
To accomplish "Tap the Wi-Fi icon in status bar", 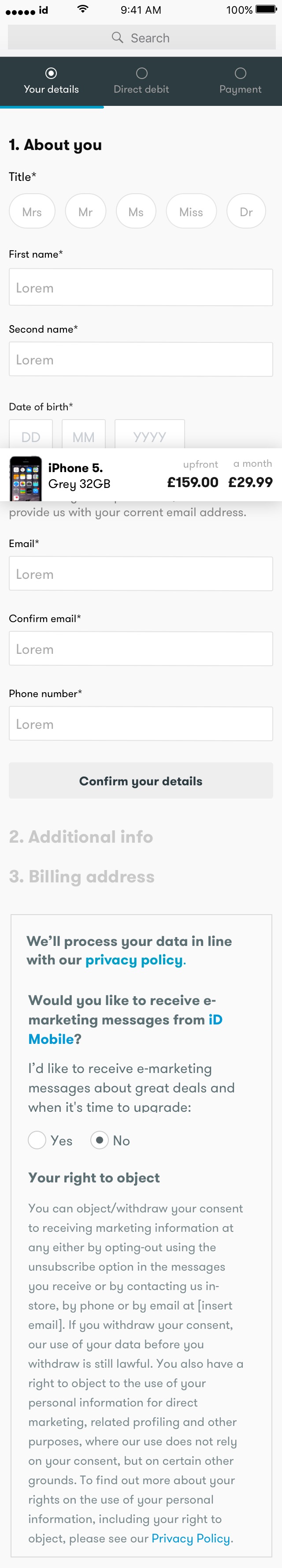I will 83,9.
